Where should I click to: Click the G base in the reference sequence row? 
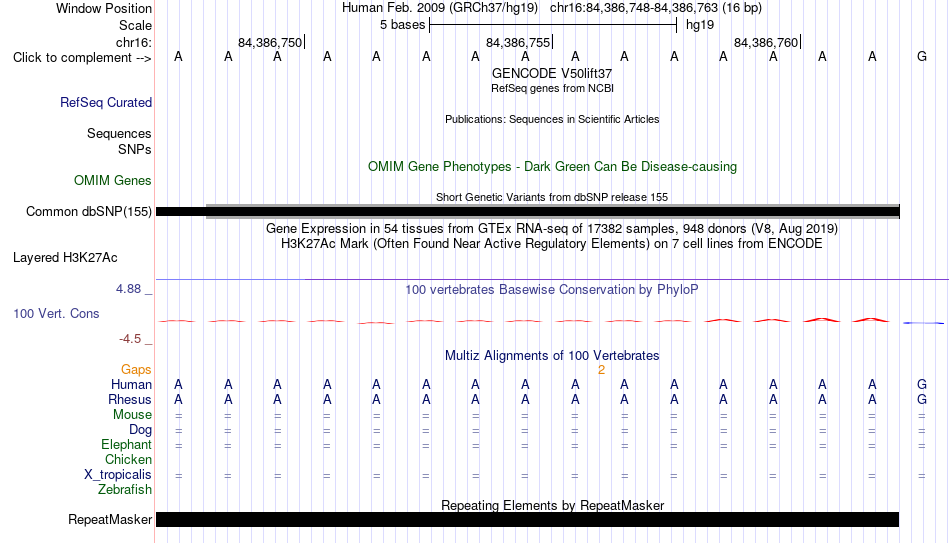(922, 56)
